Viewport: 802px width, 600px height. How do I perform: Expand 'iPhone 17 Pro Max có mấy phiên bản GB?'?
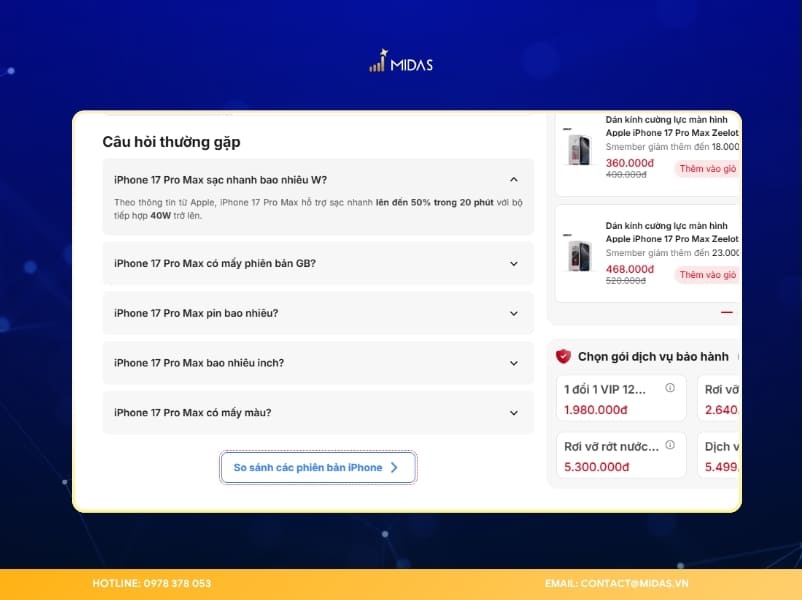(x=318, y=263)
